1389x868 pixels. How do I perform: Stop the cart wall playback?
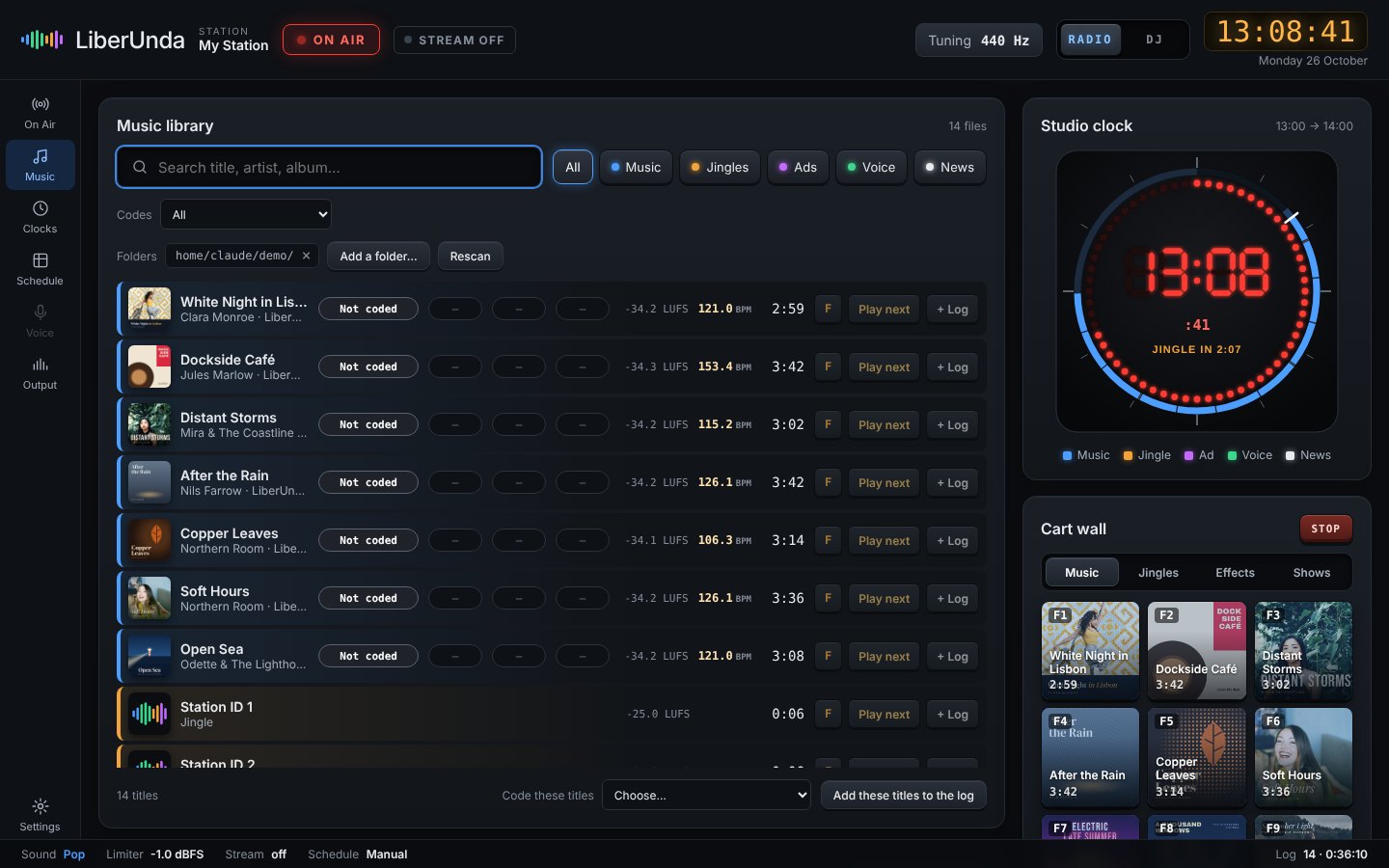[1325, 529]
